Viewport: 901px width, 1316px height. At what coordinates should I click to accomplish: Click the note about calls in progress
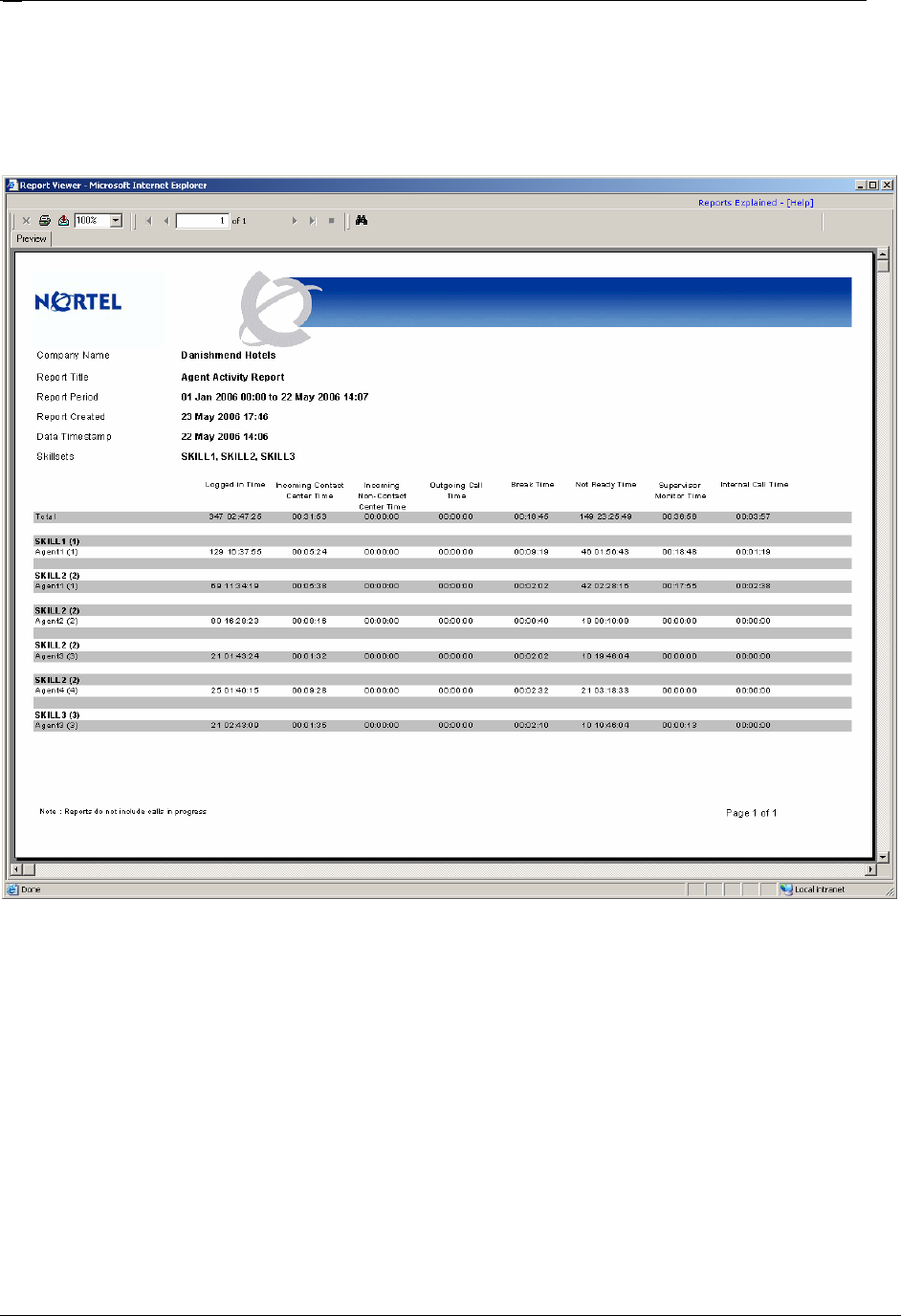[x=122, y=812]
